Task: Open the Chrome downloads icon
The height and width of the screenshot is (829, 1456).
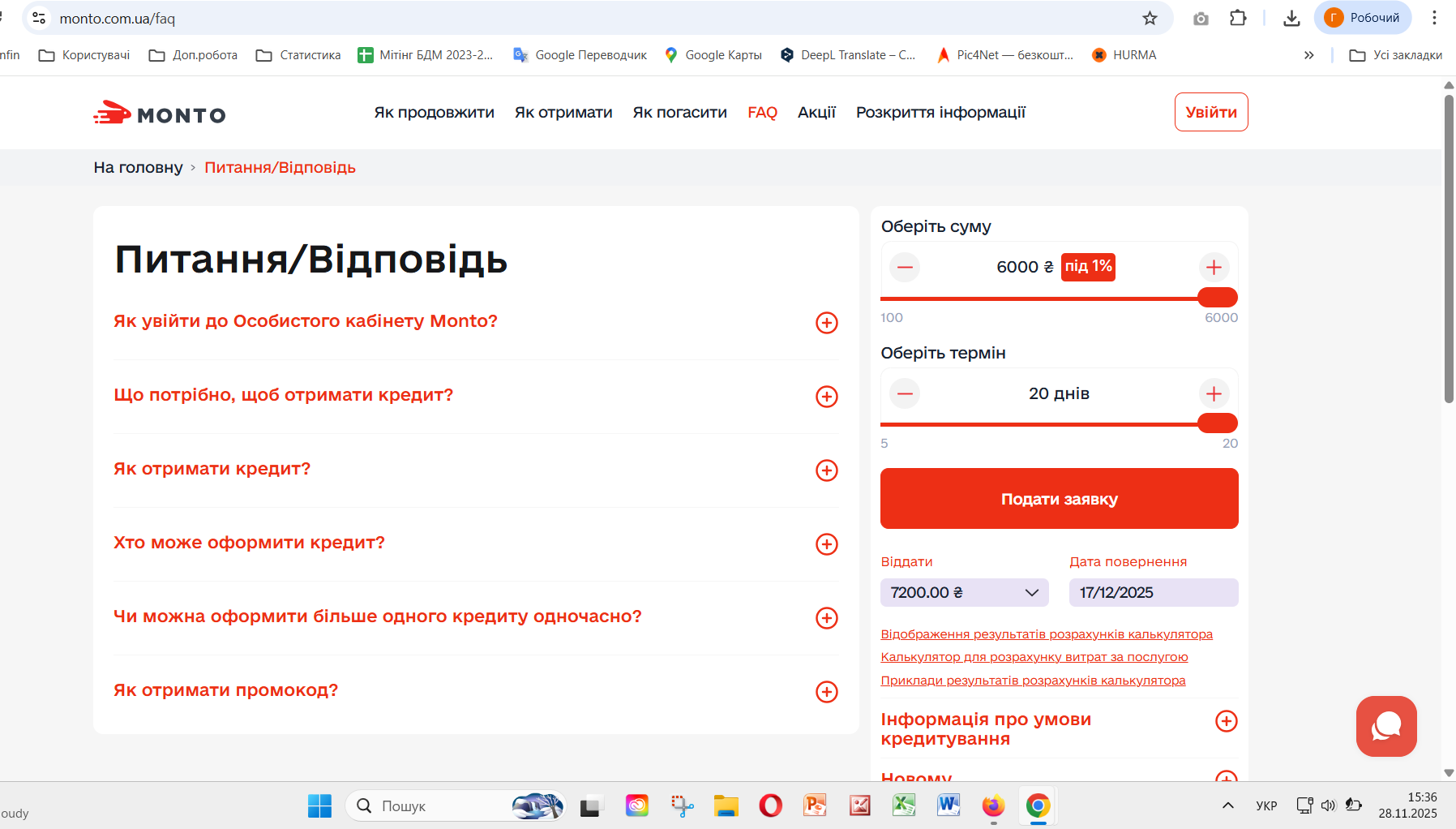Action: pos(1292,18)
